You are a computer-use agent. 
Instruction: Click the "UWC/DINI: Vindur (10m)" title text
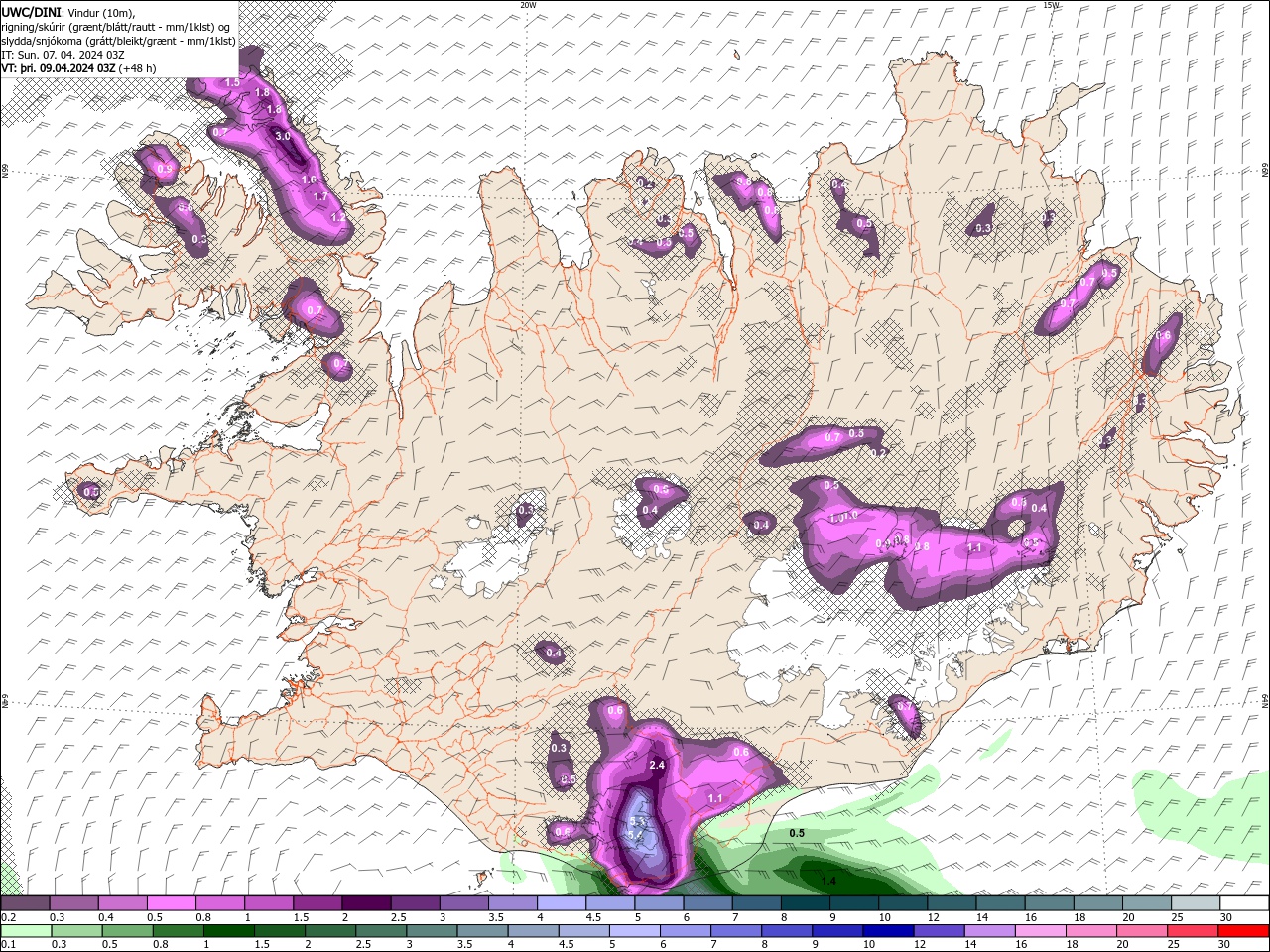coord(67,12)
